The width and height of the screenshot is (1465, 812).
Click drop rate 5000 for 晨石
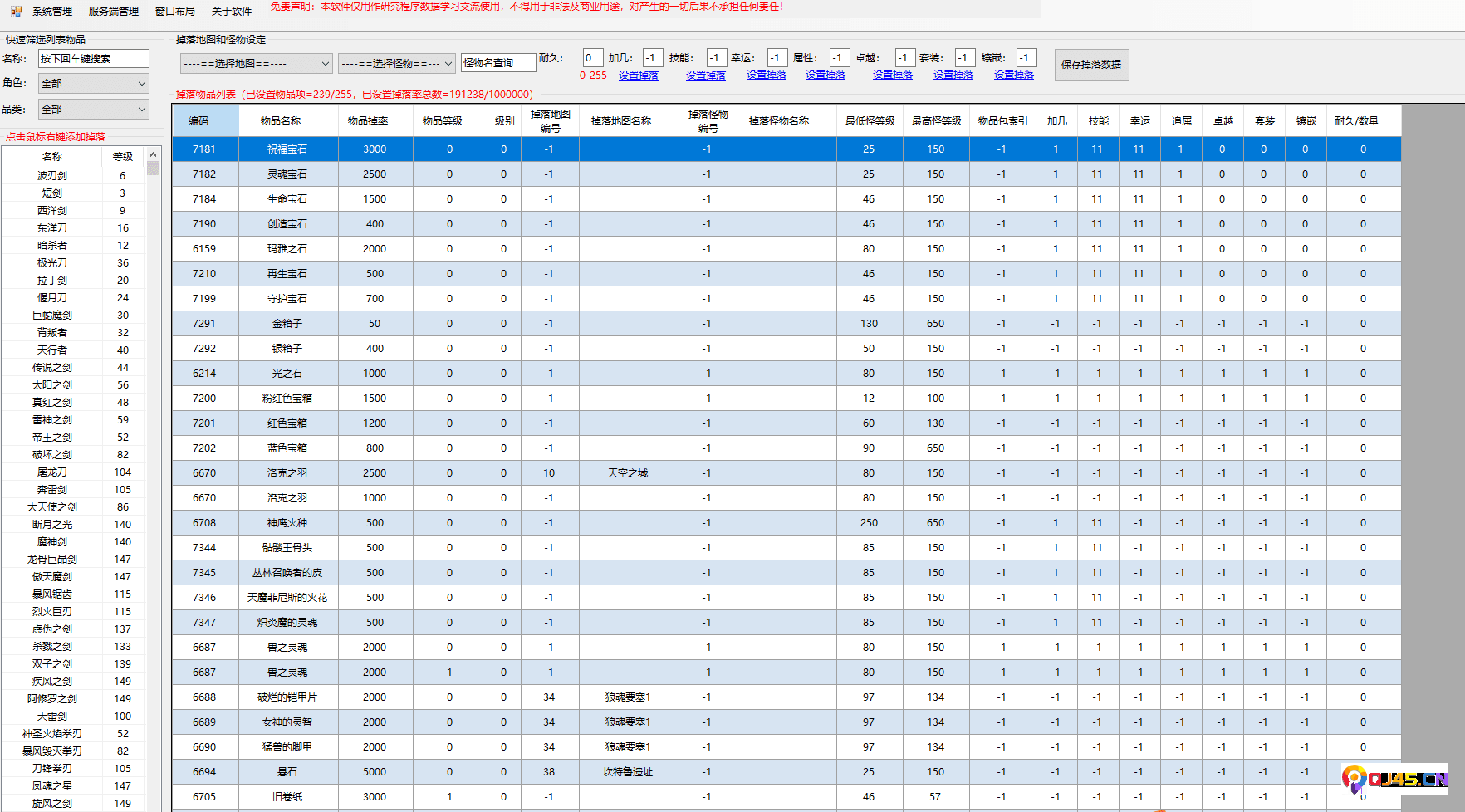375,772
